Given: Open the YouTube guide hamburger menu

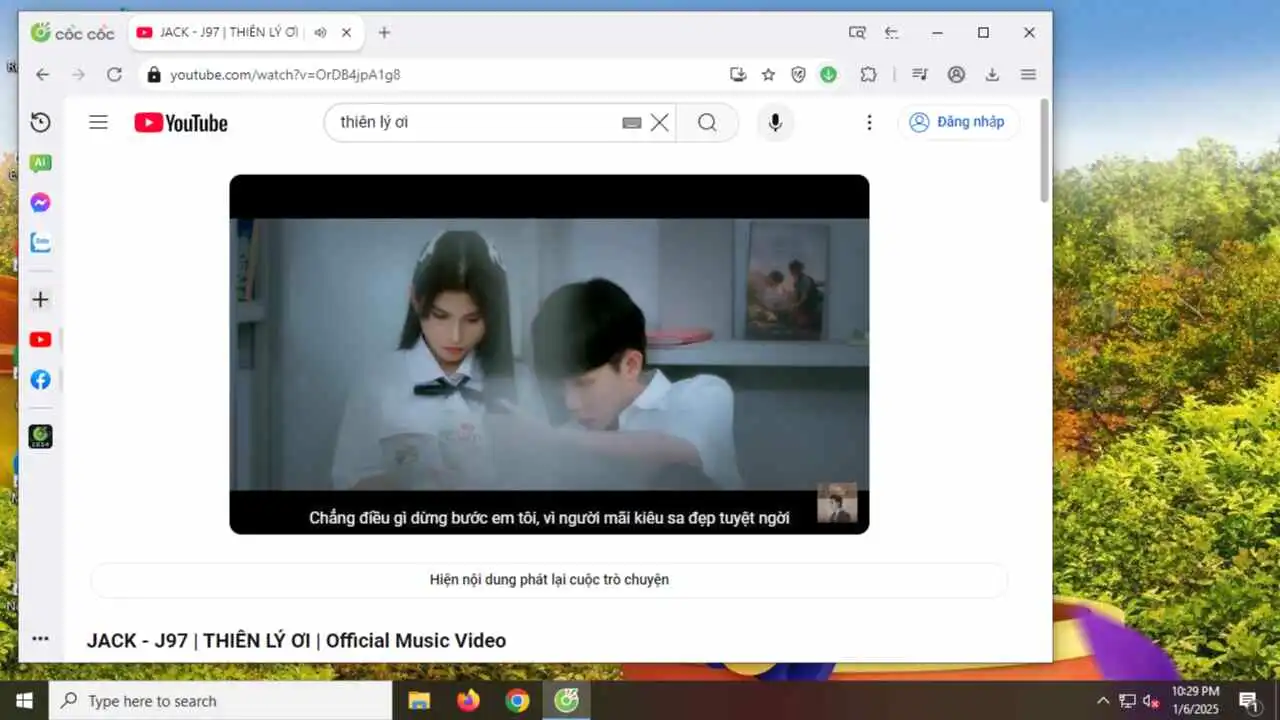Looking at the screenshot, I should click(x=98, y=122).
